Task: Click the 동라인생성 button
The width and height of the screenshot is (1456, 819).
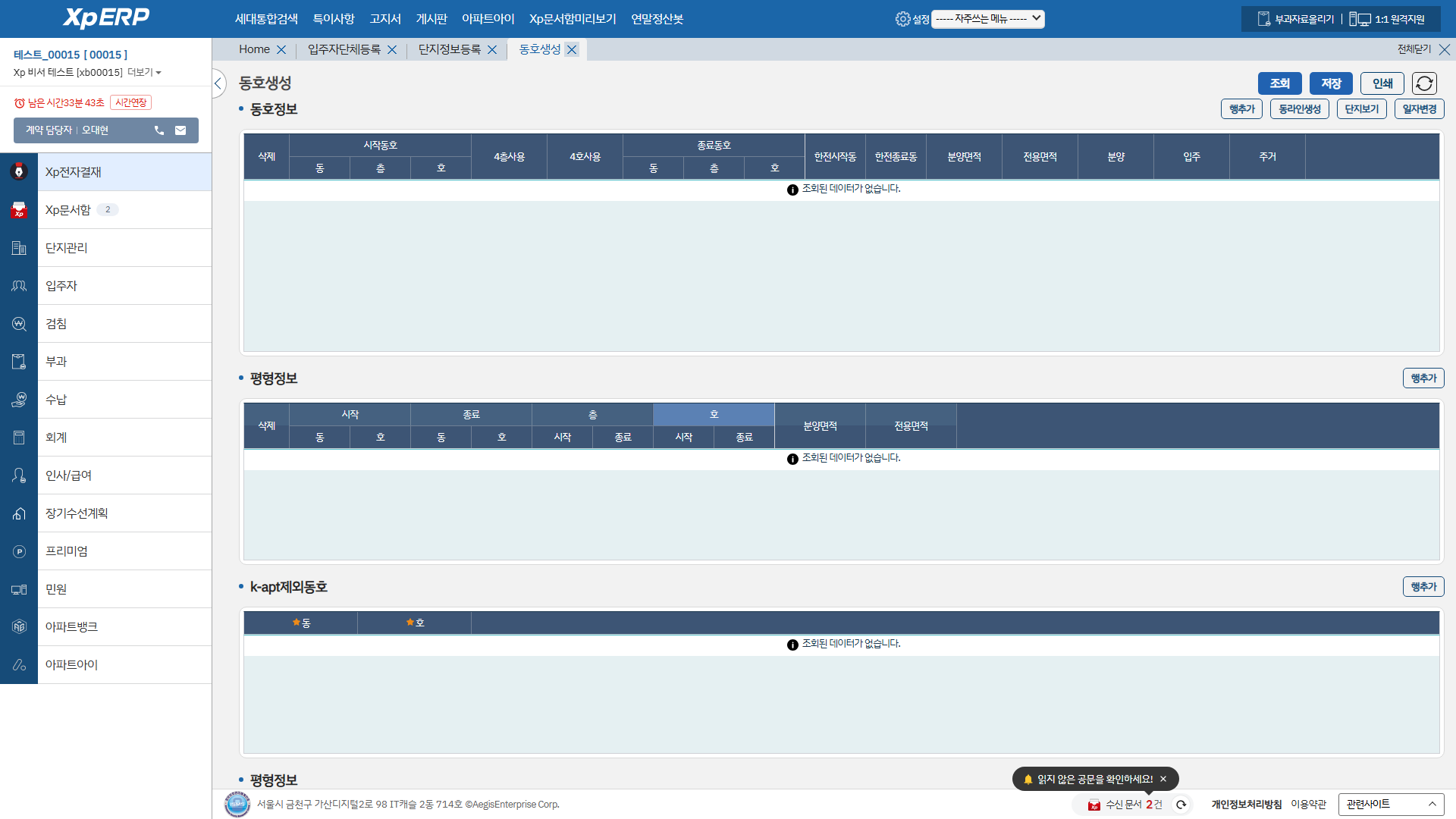Action: 1299,109
